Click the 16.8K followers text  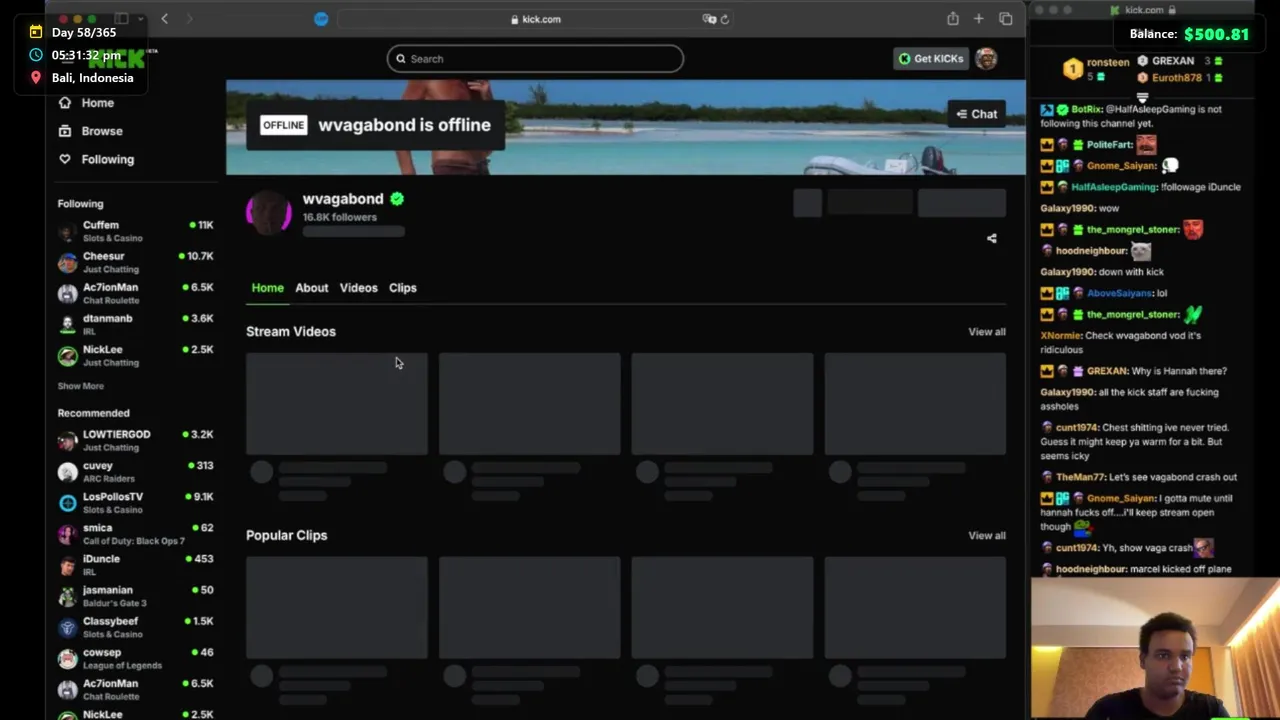coord(340,217)
